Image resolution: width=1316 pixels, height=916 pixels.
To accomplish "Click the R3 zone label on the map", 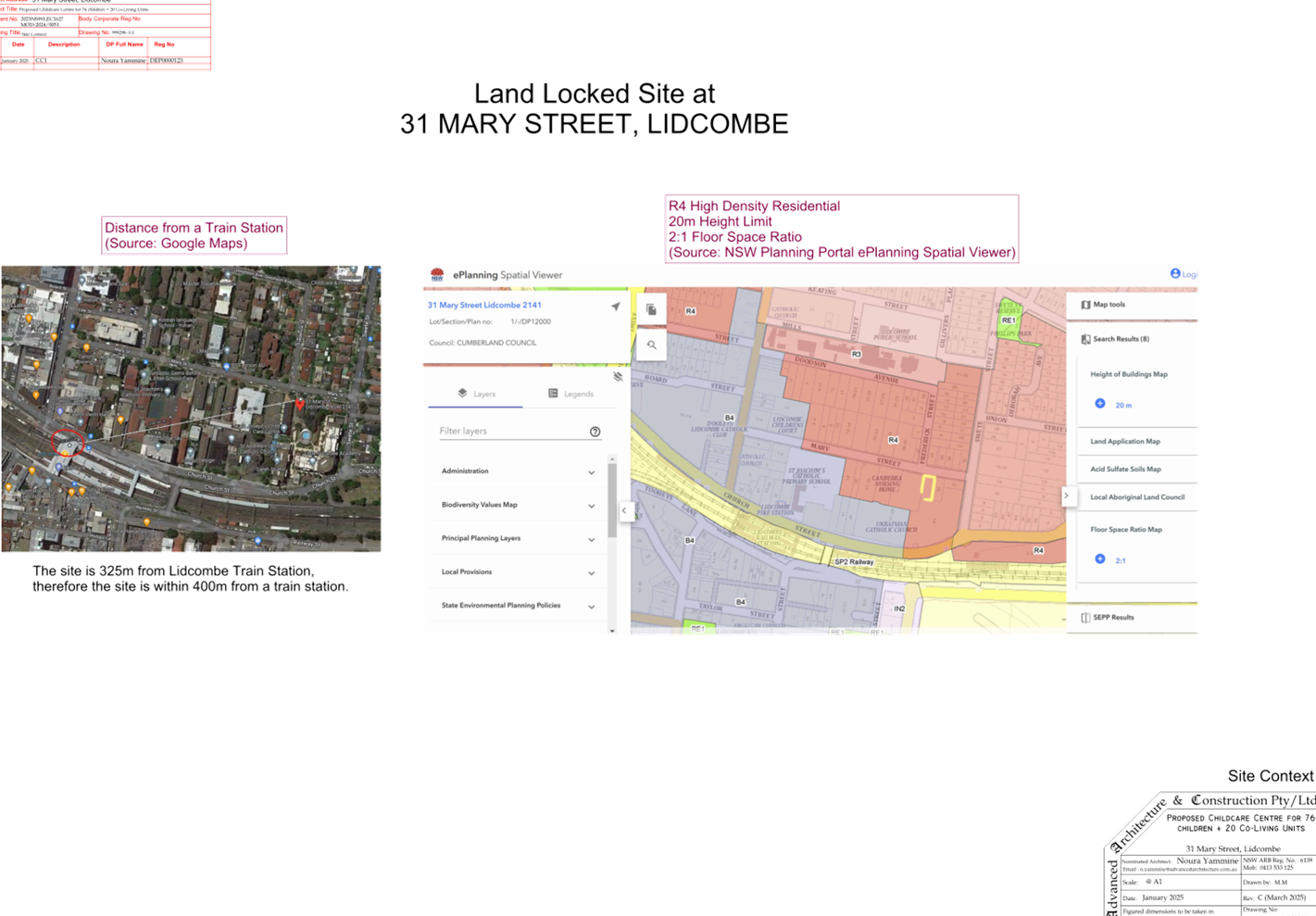I will [x=857, y=354].
